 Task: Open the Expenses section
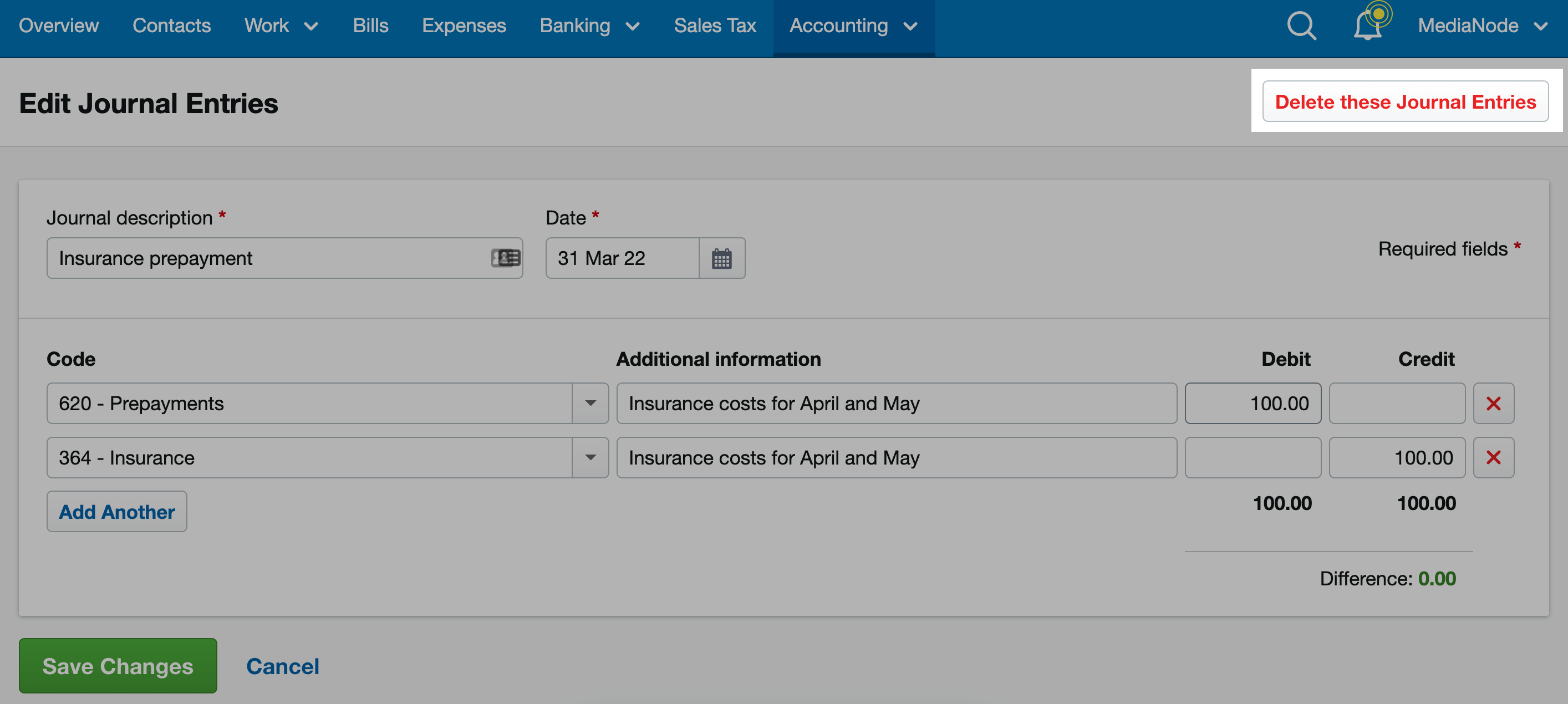pyautogui.click(x=464, y=26)
